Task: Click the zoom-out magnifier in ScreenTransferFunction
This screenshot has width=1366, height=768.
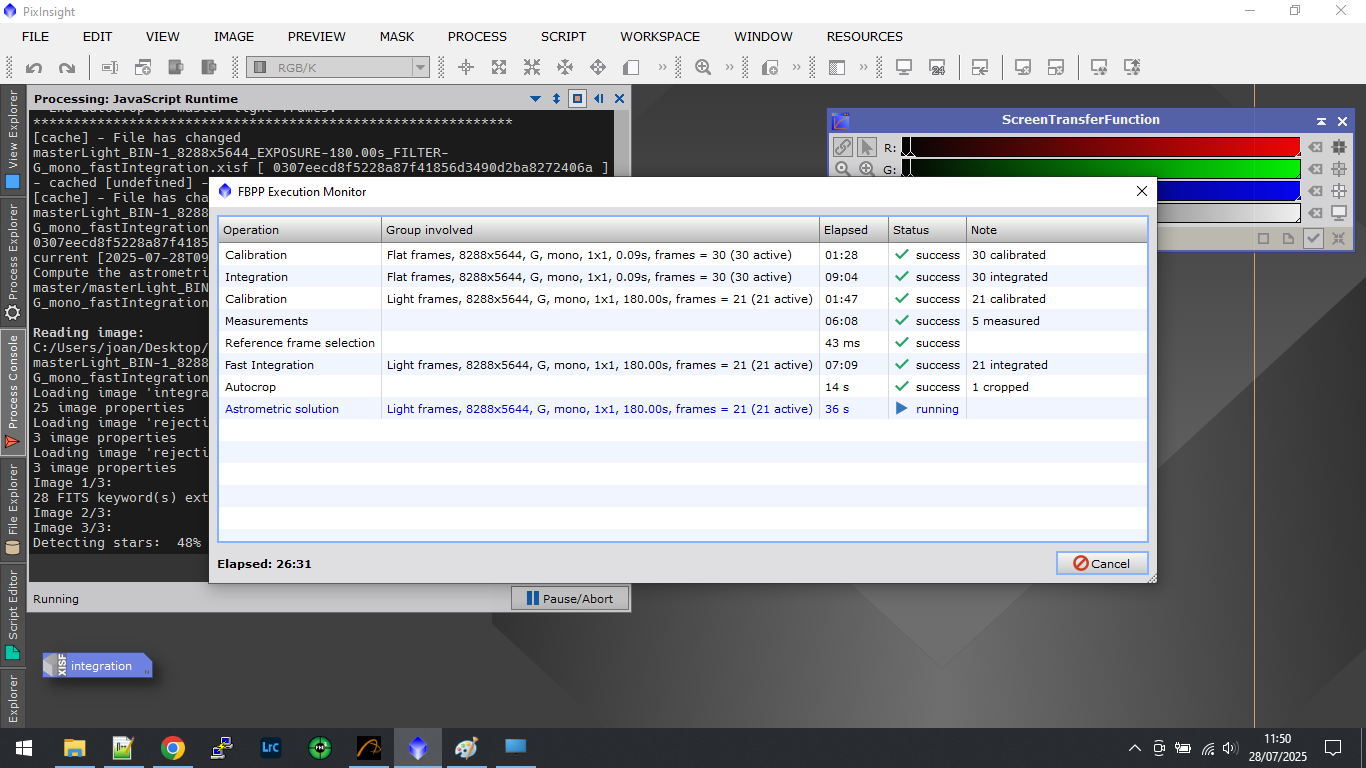Action: click(843, 169)
